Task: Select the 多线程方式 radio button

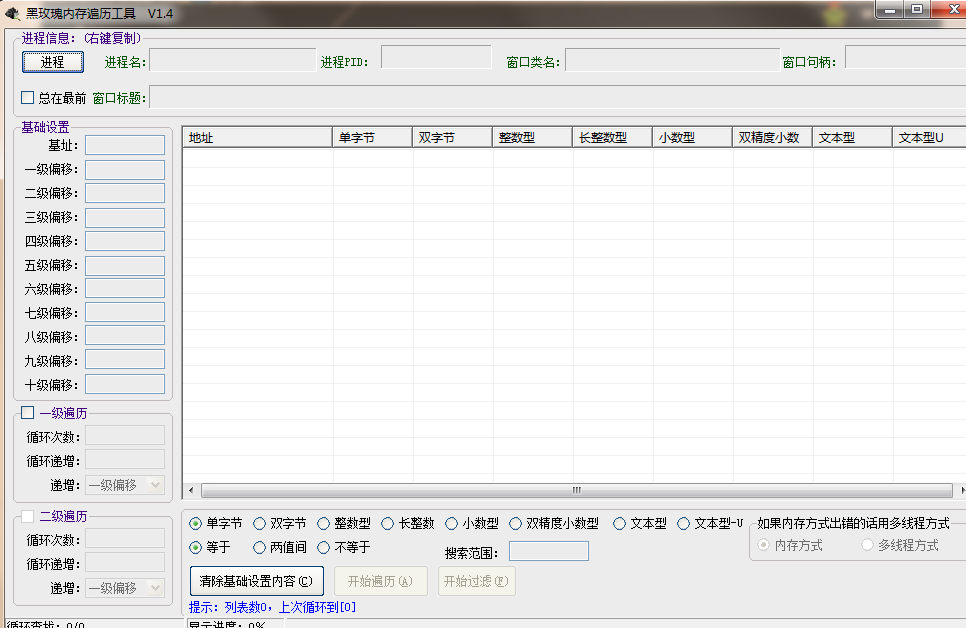Action: (x=867, y=545)
